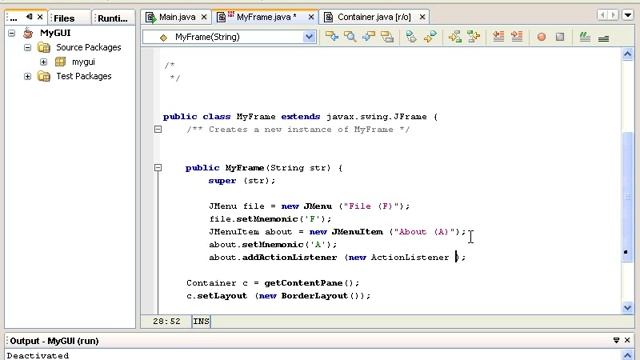The width and height of the screenshot is (640, 360).
Task: Open the MyFrame(String) members dropdown arrow
Action: tap(309, 37)
